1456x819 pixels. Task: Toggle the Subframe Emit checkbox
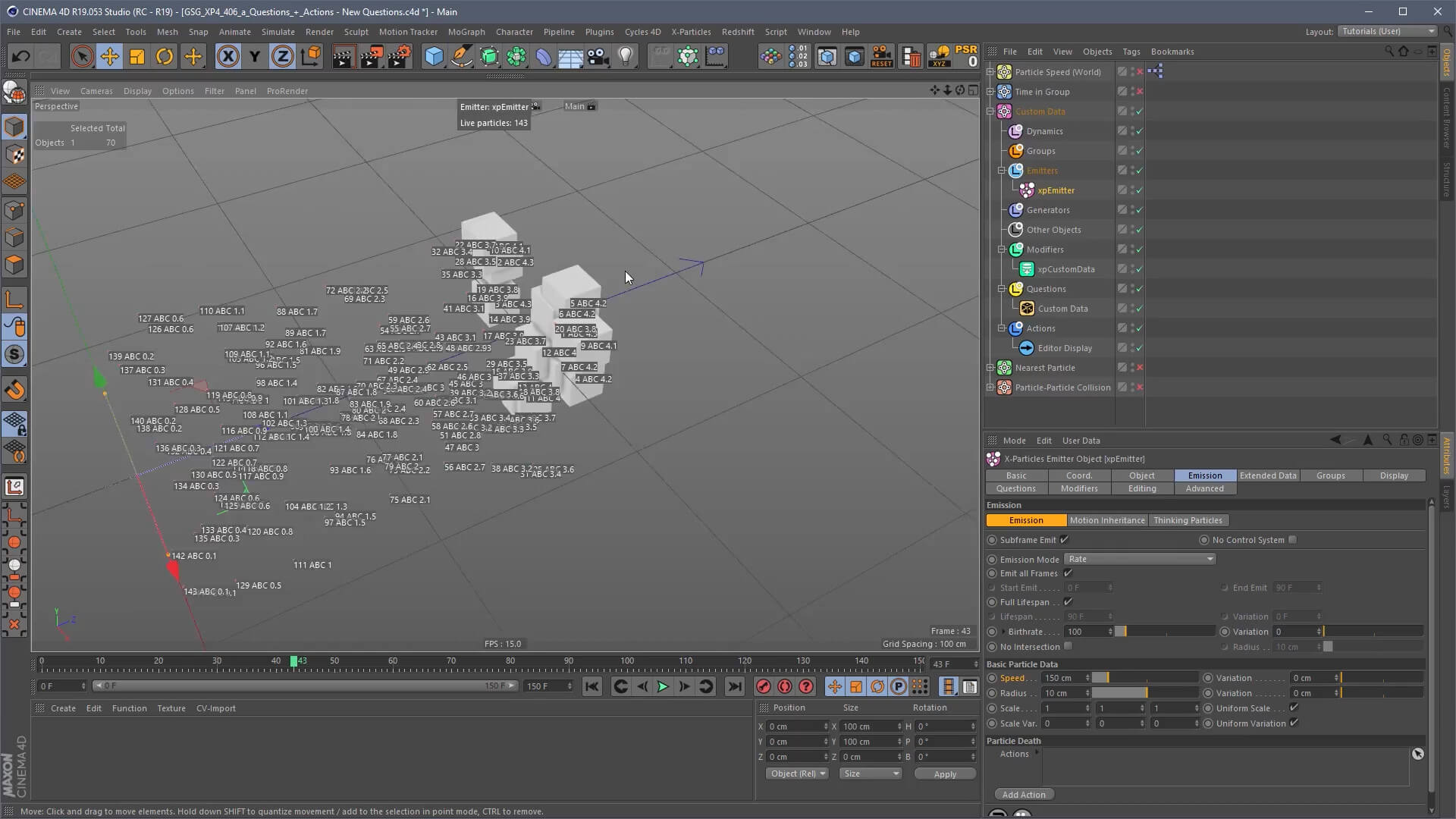[x=1065, y=540]
